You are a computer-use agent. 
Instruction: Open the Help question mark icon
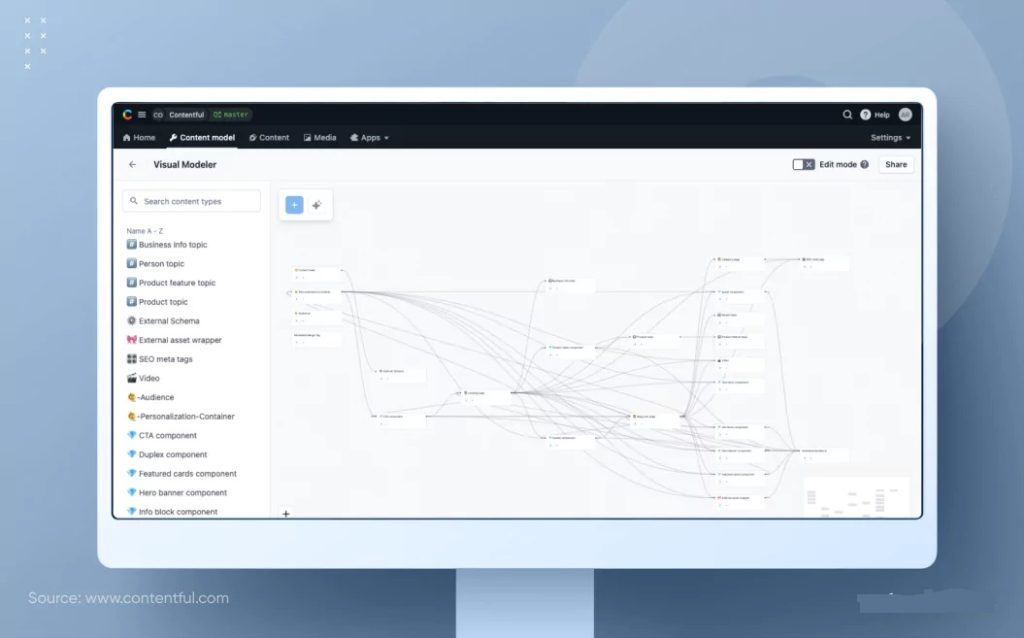coord(866,114)
